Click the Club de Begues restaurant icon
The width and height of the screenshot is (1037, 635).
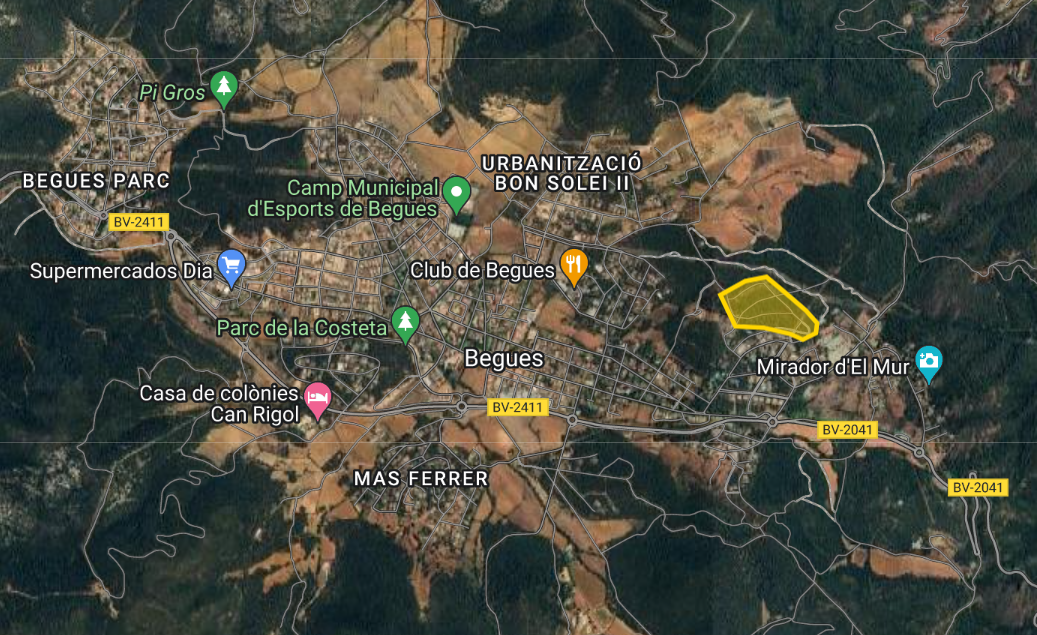[574, 267]
